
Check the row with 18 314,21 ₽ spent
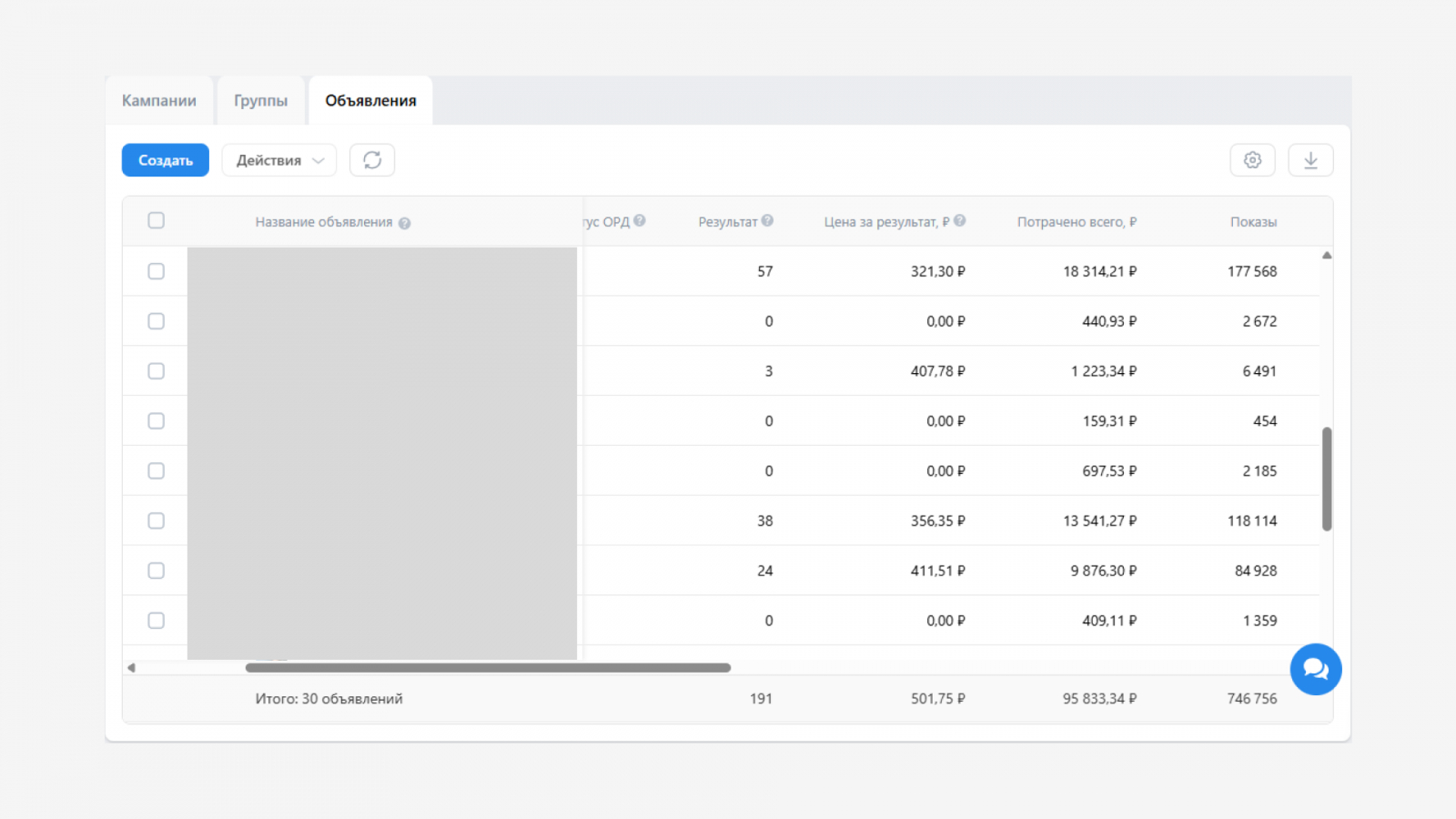tap(157, 271)
